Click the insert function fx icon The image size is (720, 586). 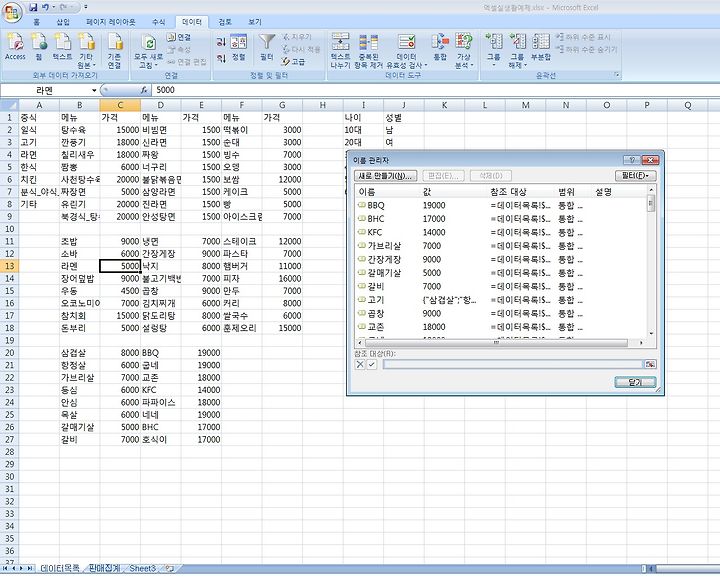(144, 90)
